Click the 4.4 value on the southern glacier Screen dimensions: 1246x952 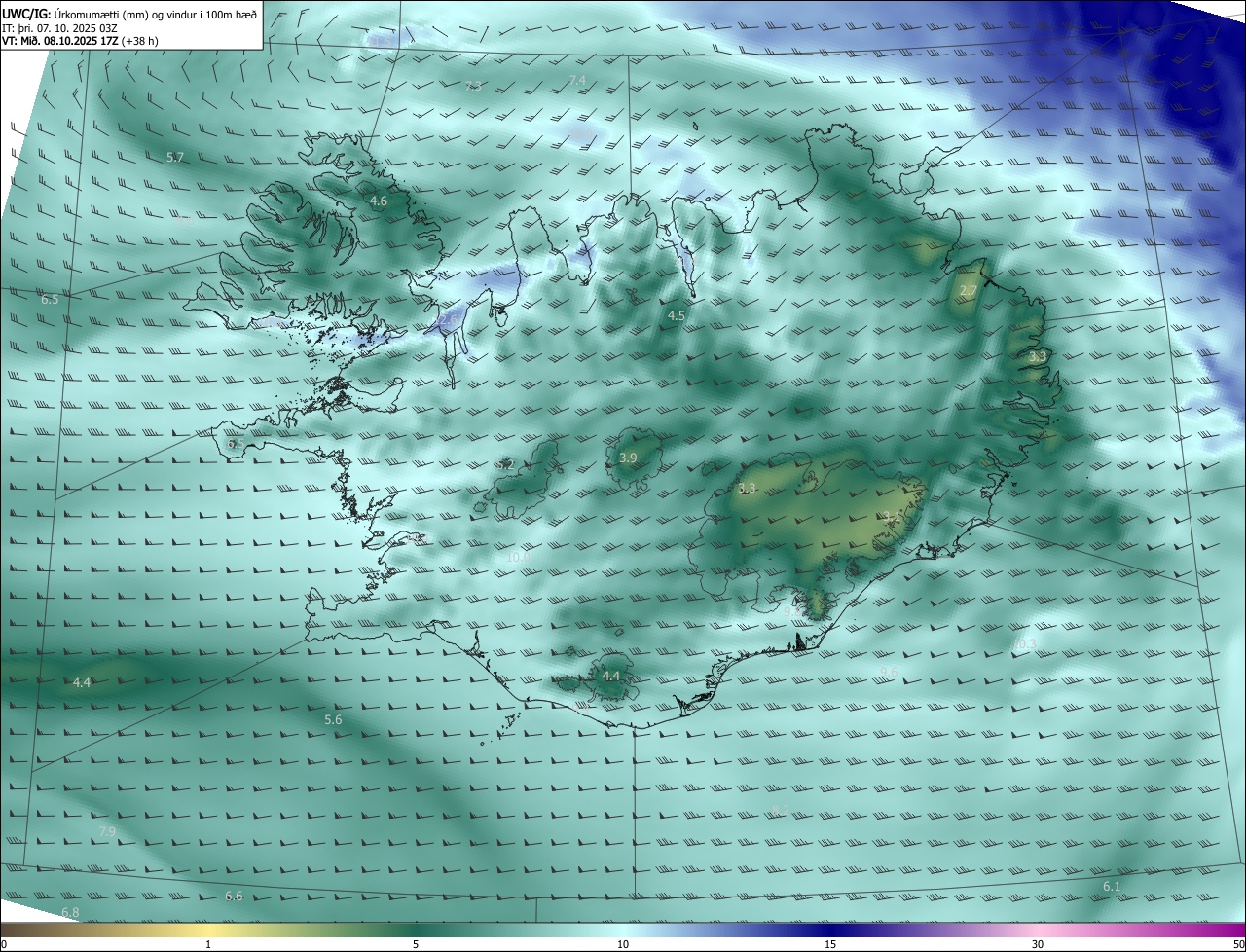point(611,676)
